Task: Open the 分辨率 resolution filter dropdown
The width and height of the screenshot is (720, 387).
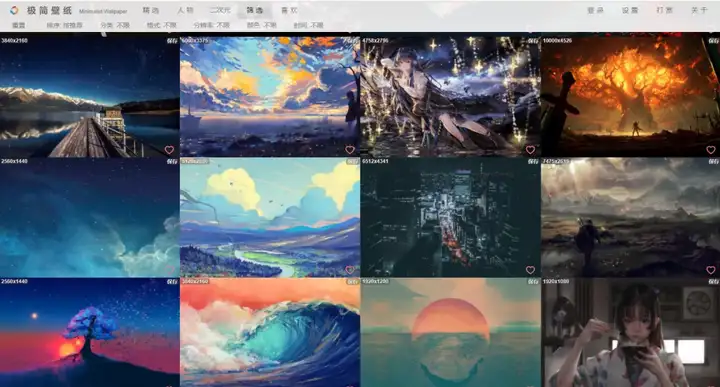Action: coord(211,25)
